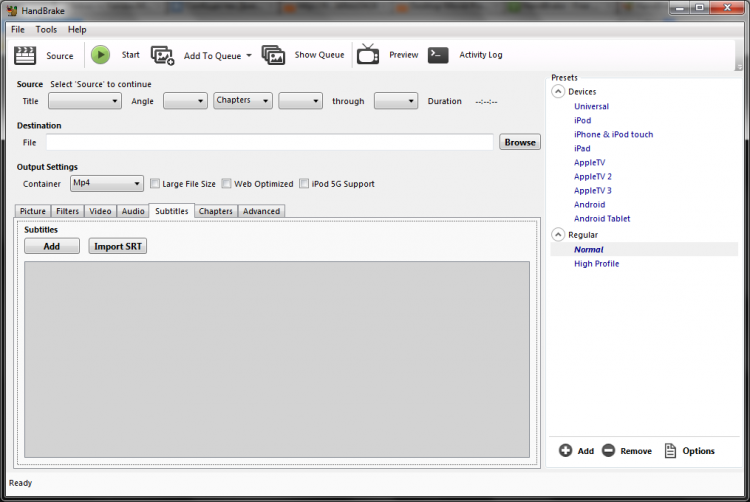The height and width of the screenshot is (502, 750).
Task: Open the Chapters range type dropdown
Action: (x=243, y=100)
